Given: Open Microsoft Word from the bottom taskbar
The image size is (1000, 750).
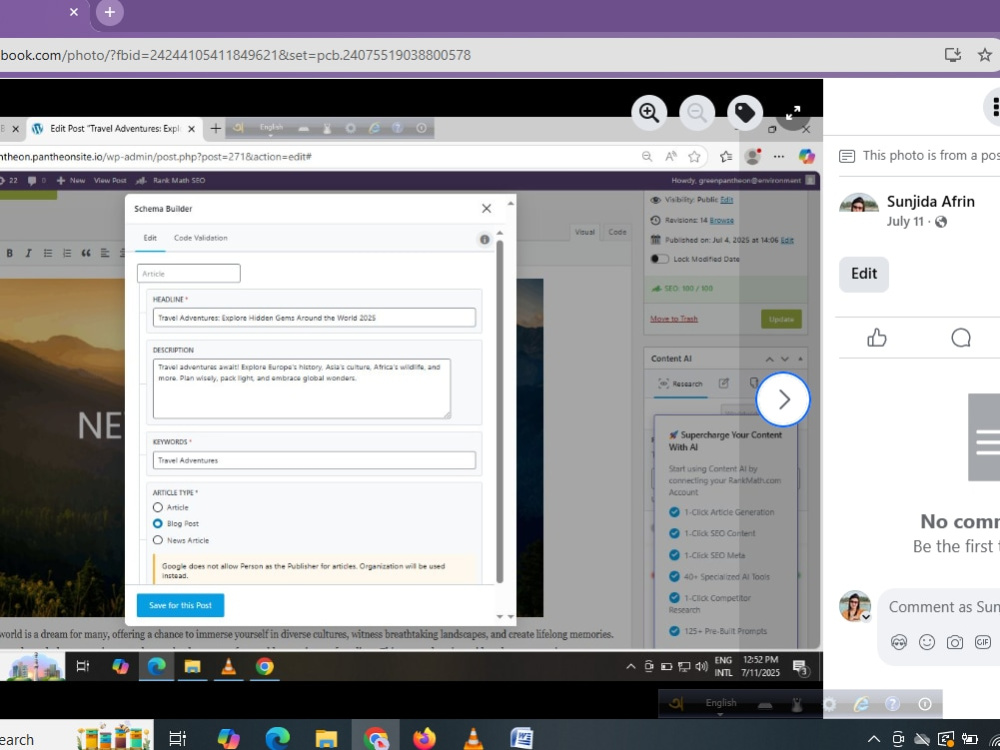Looking at the screenshot, I should (x=521, y=739).
